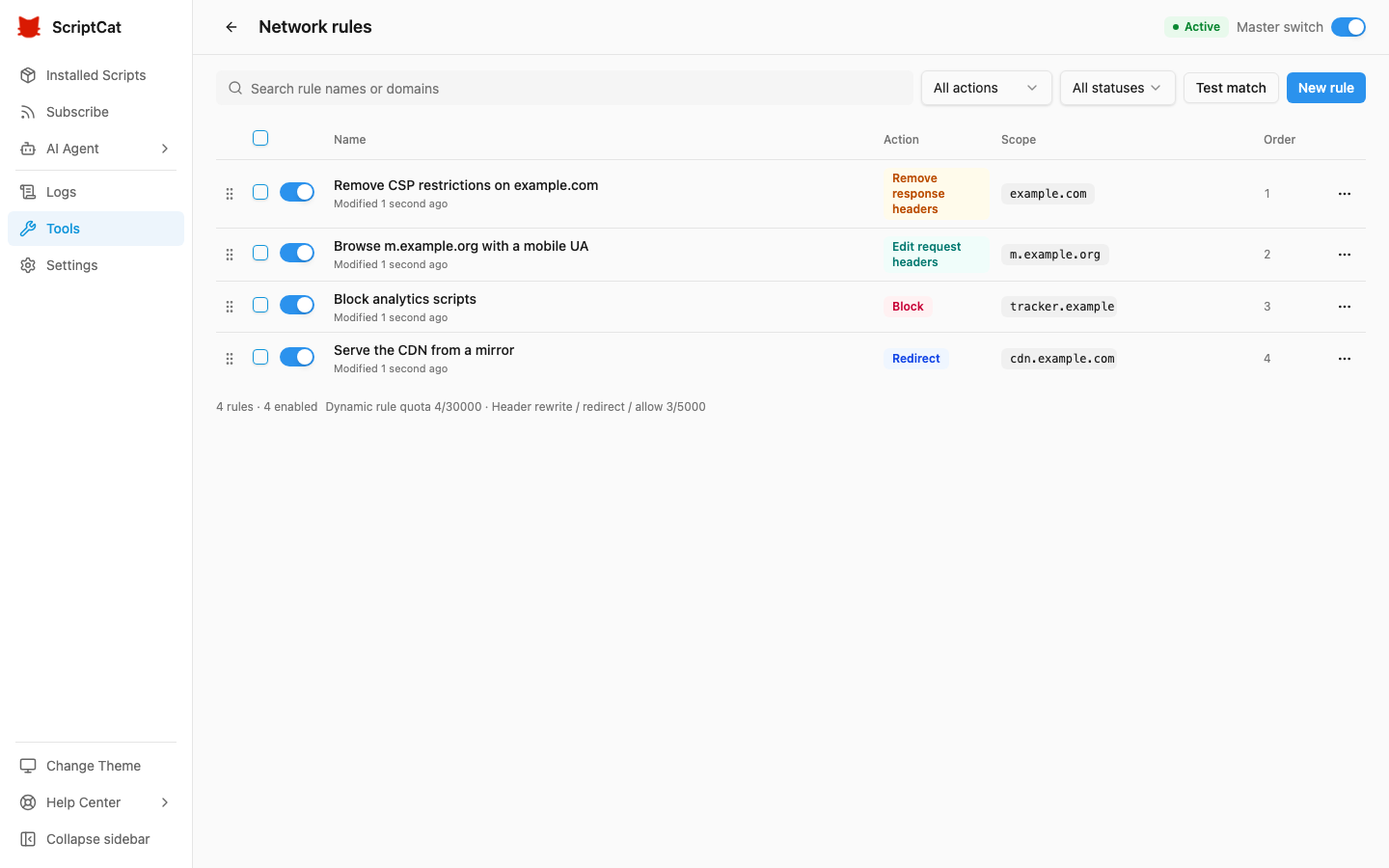
Task: Click the Scope column header
Action: 1019,140
